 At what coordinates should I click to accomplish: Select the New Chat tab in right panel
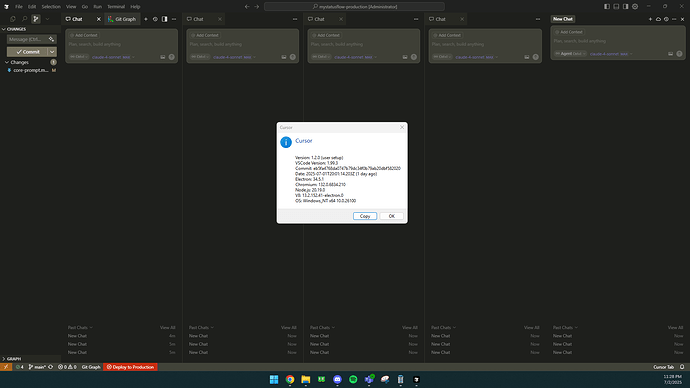(563, 19)
